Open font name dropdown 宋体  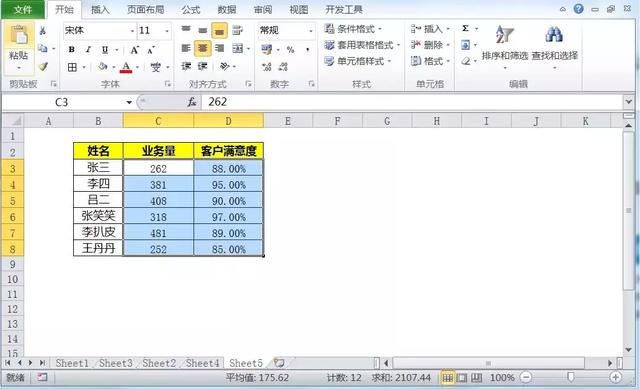[132, 31]
